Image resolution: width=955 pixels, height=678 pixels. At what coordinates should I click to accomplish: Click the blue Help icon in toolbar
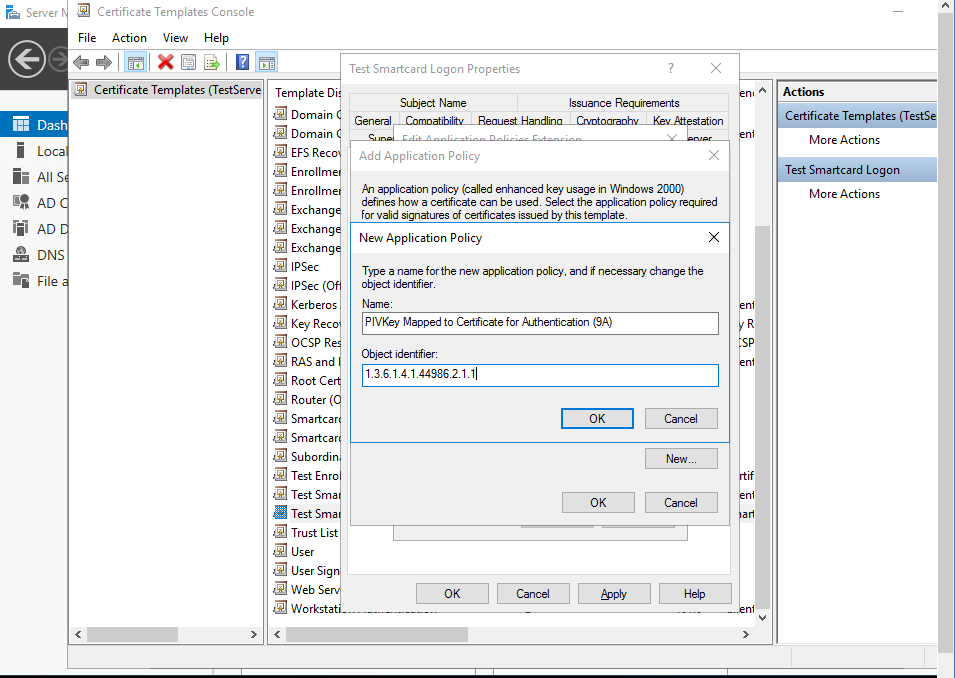point(242,62)
